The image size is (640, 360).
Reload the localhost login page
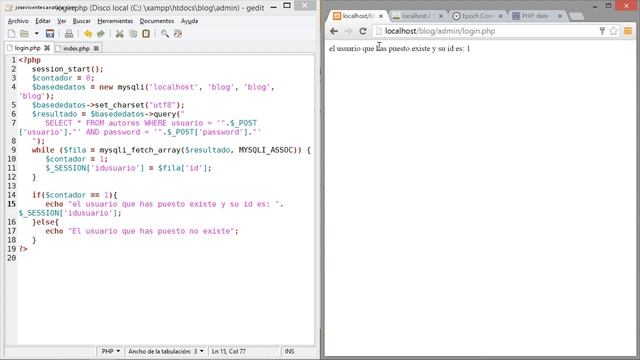click(x=363, y=31)
